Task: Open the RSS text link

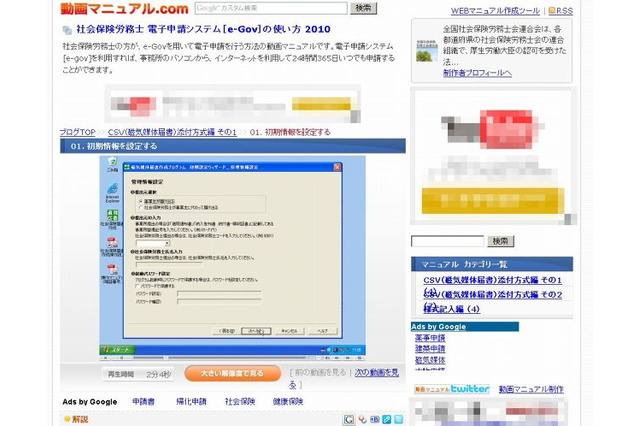Action: point(564,11)
